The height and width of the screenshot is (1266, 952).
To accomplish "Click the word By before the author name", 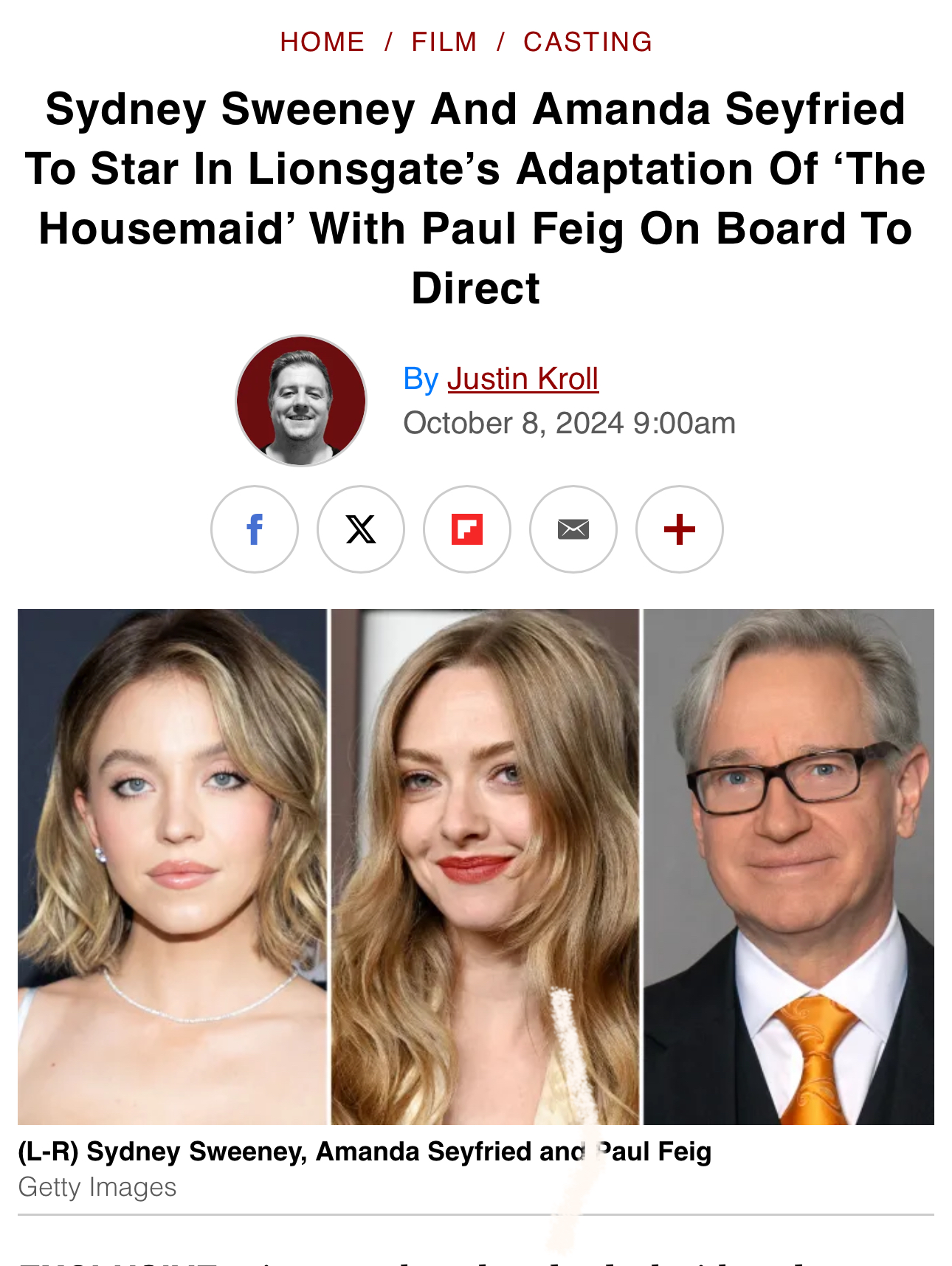I will [421, 379].
